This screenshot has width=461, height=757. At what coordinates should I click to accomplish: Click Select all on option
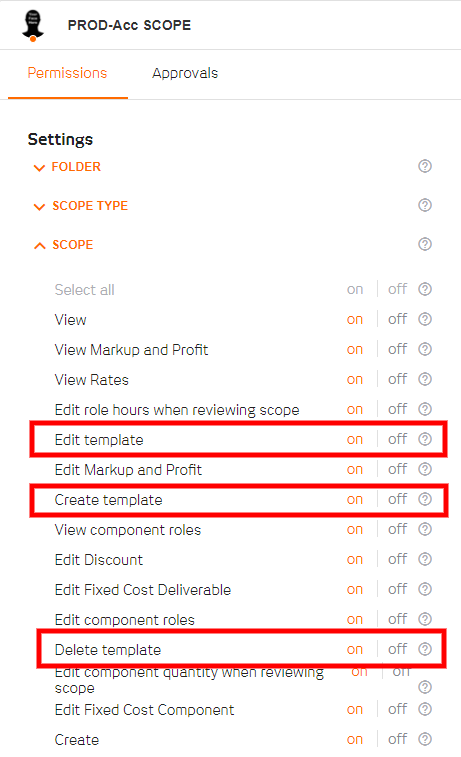[x=355, y=290]
